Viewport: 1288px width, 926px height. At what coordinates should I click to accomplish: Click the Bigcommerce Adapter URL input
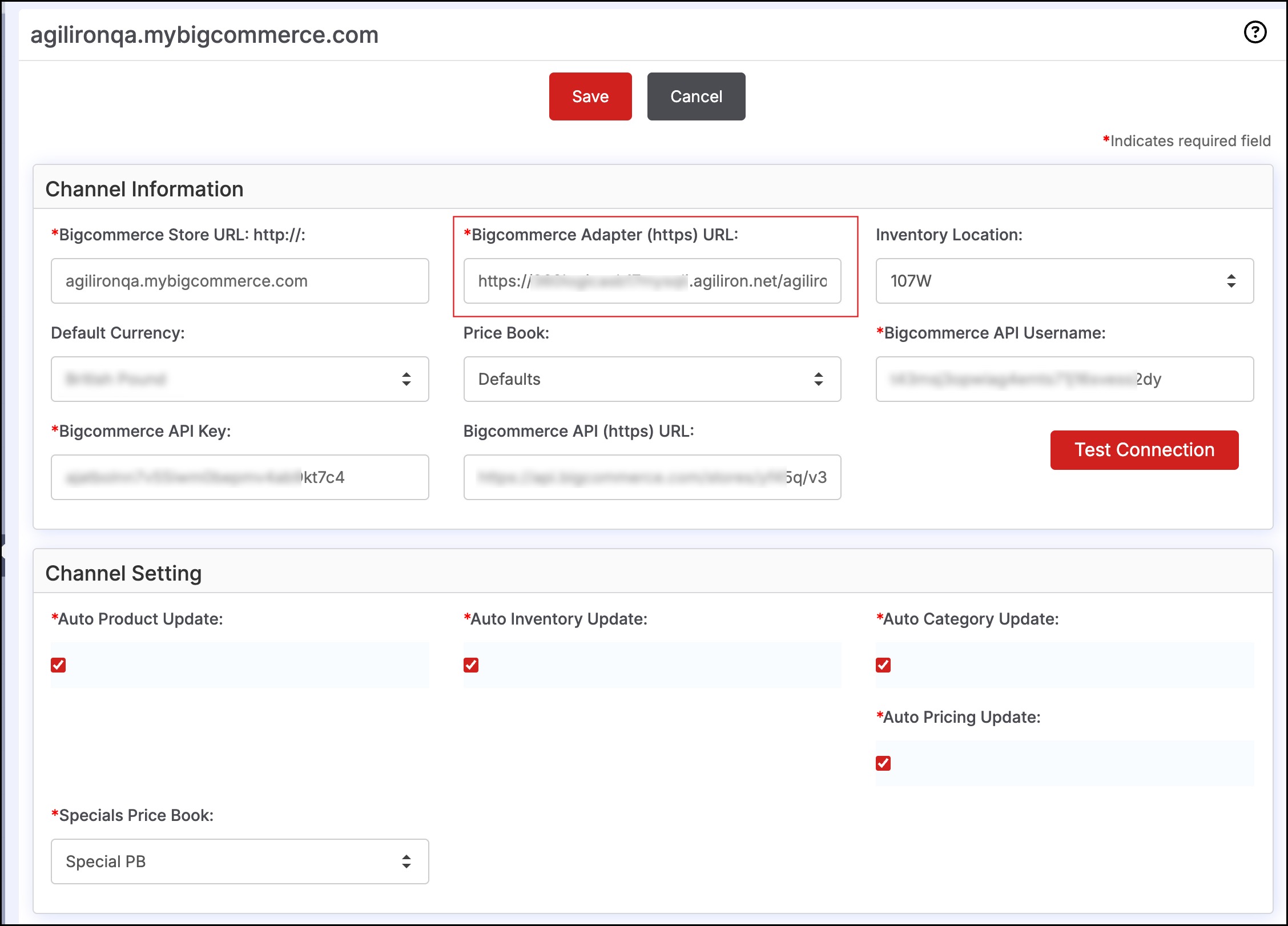(x=652, y=281)
